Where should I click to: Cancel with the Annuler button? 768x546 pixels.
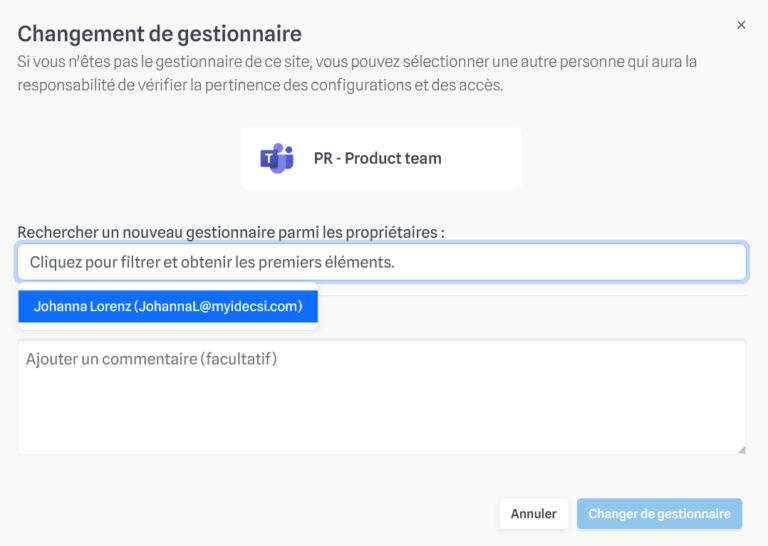pyautogui.click(x=533, y=514)
